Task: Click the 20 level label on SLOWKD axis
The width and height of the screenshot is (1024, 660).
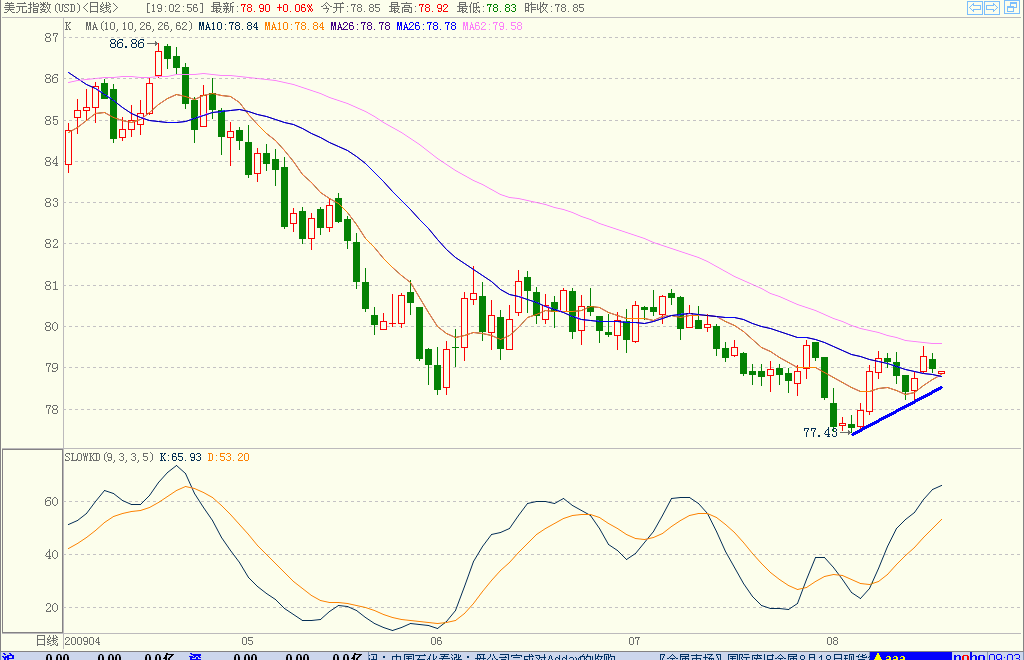Action: (x=52, y=607)
